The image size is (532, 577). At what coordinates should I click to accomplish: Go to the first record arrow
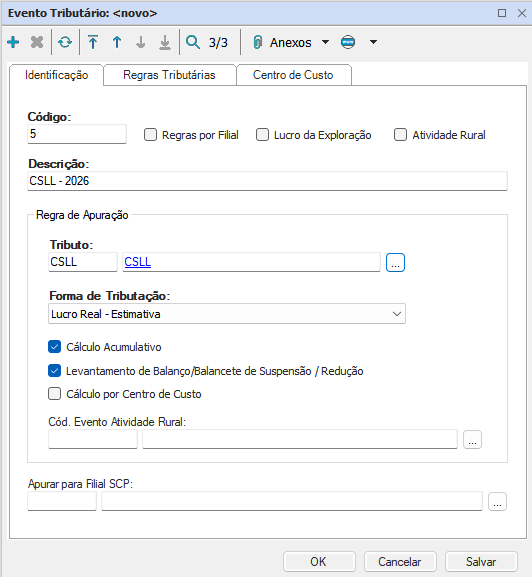point(93,42)
